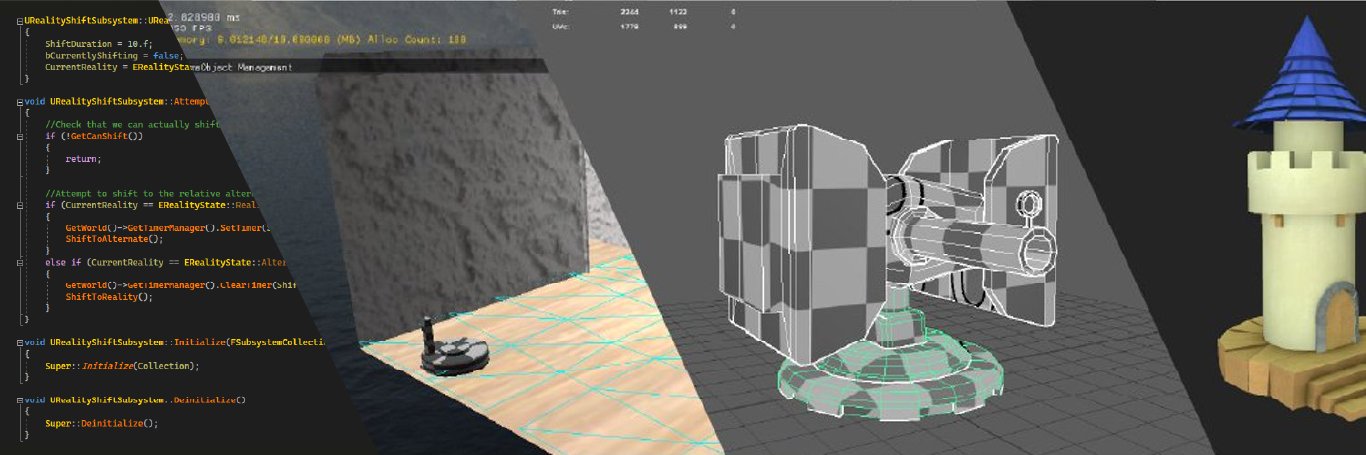Collapse the AttemptShift function fold marker
Screen dimensions: 1366x455
(x=22, y=102)
